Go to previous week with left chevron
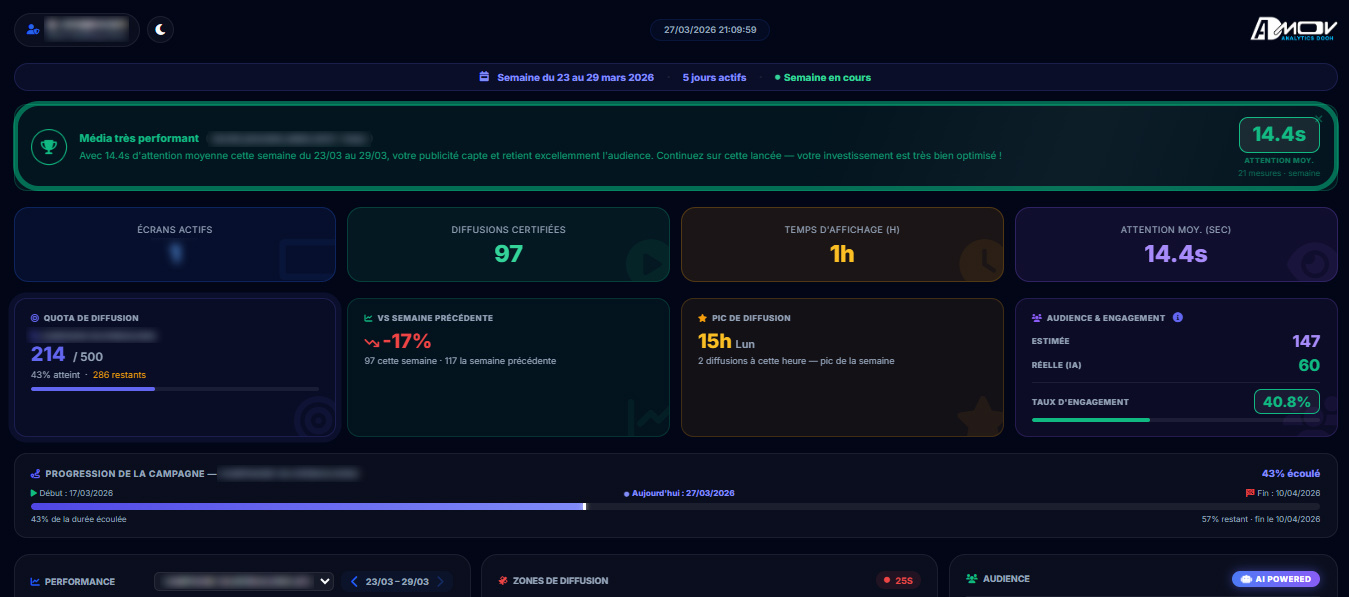The image size is (1349, 597). [354, 581]
